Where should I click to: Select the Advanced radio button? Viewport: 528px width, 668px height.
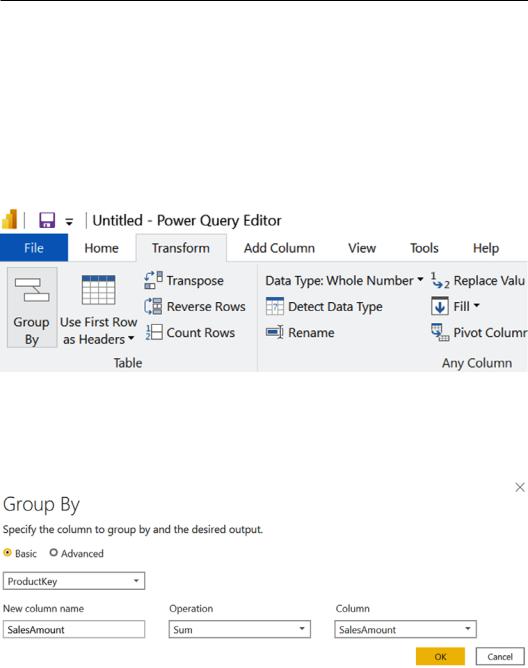[53, 553]
